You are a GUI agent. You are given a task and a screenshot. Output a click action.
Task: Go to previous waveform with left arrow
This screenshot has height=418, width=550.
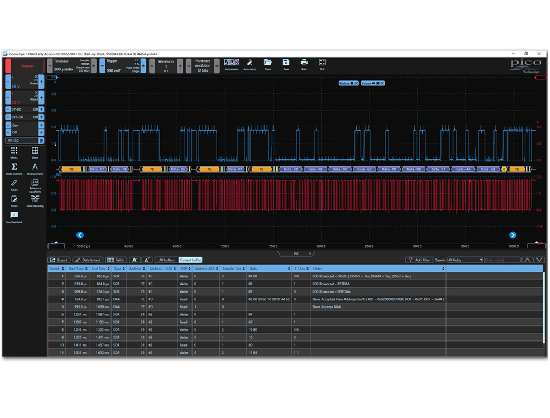tap(80, 235)
